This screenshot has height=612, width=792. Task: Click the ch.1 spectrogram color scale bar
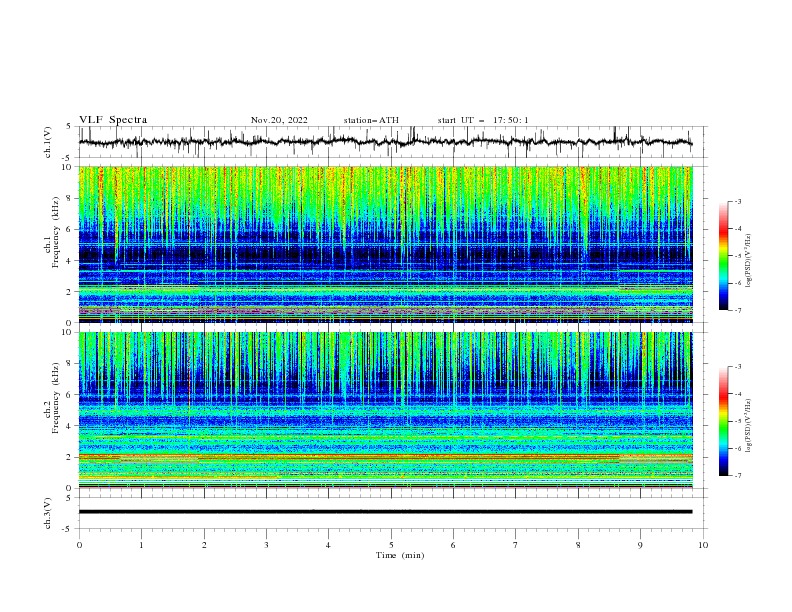[724, 256]
